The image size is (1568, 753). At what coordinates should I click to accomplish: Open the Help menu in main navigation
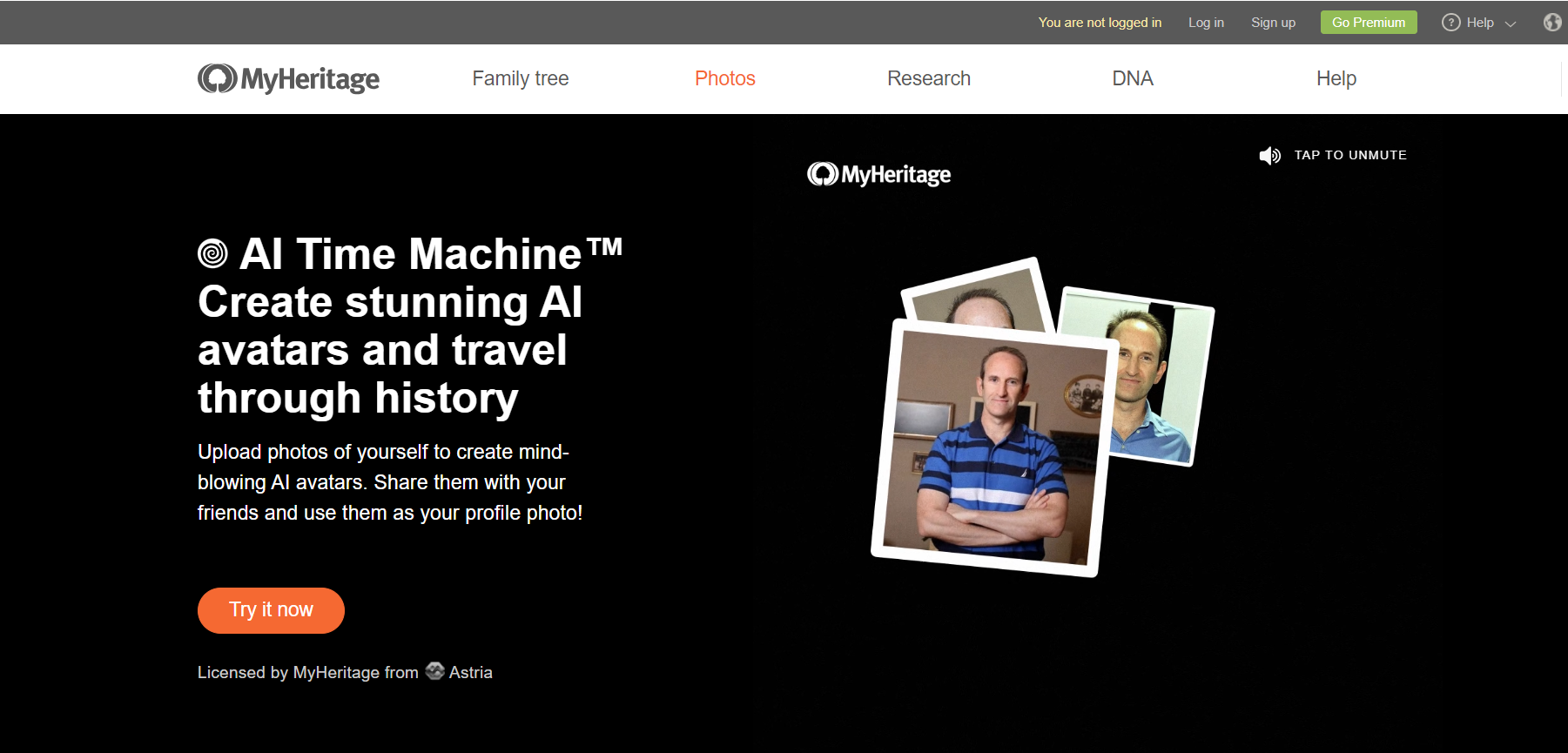[1336, 78]
